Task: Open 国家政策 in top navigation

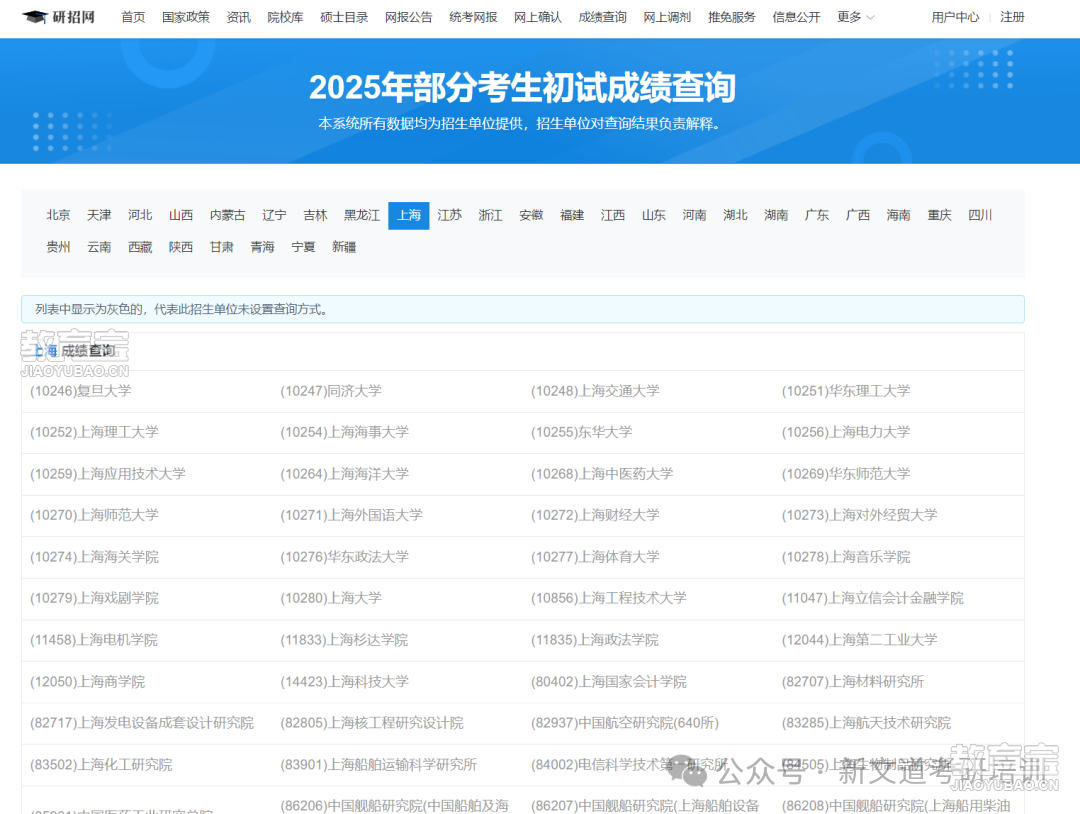Action: click(x=186, y=17)
